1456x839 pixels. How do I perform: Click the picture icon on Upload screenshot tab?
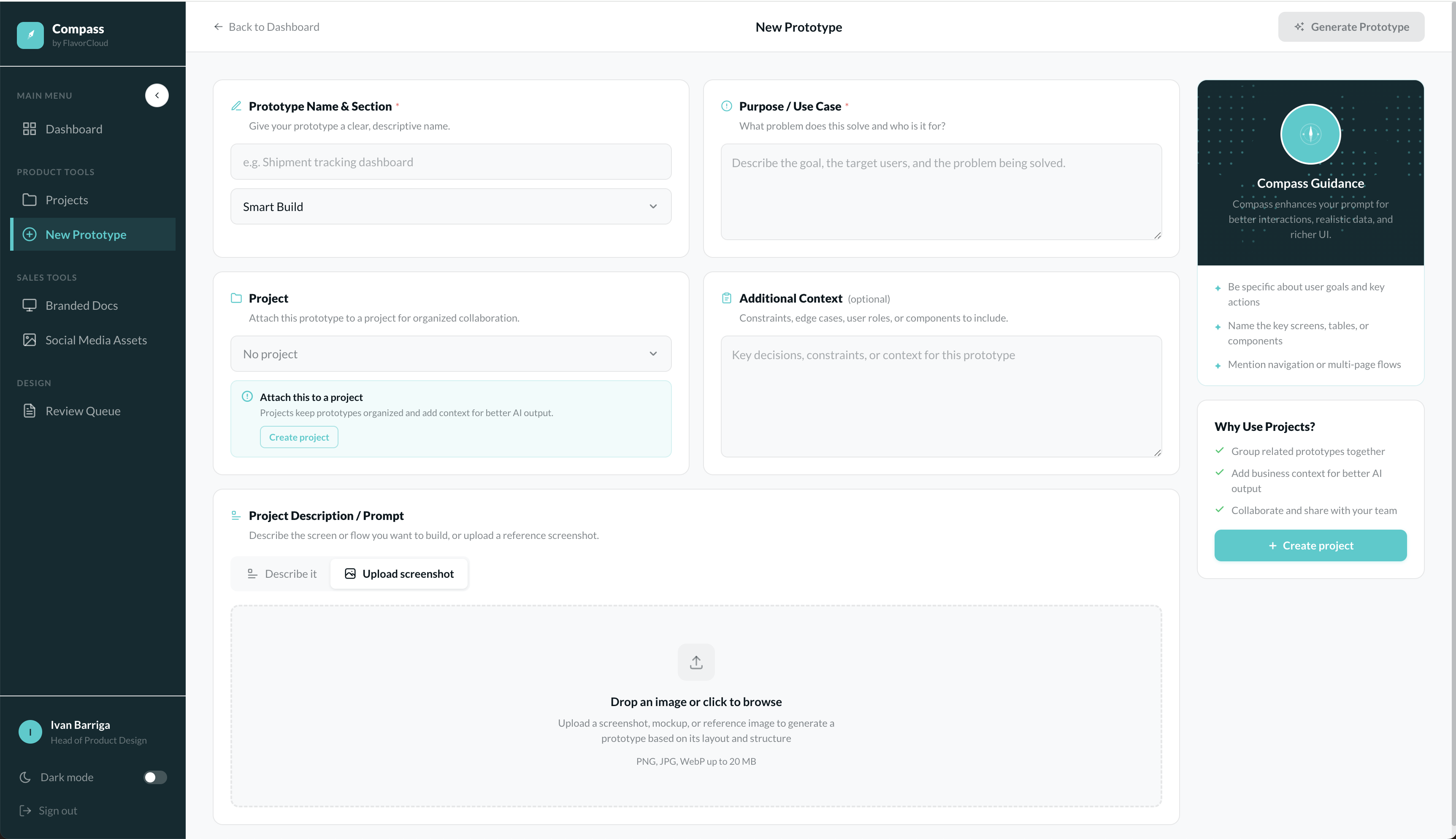click(350, 574)
